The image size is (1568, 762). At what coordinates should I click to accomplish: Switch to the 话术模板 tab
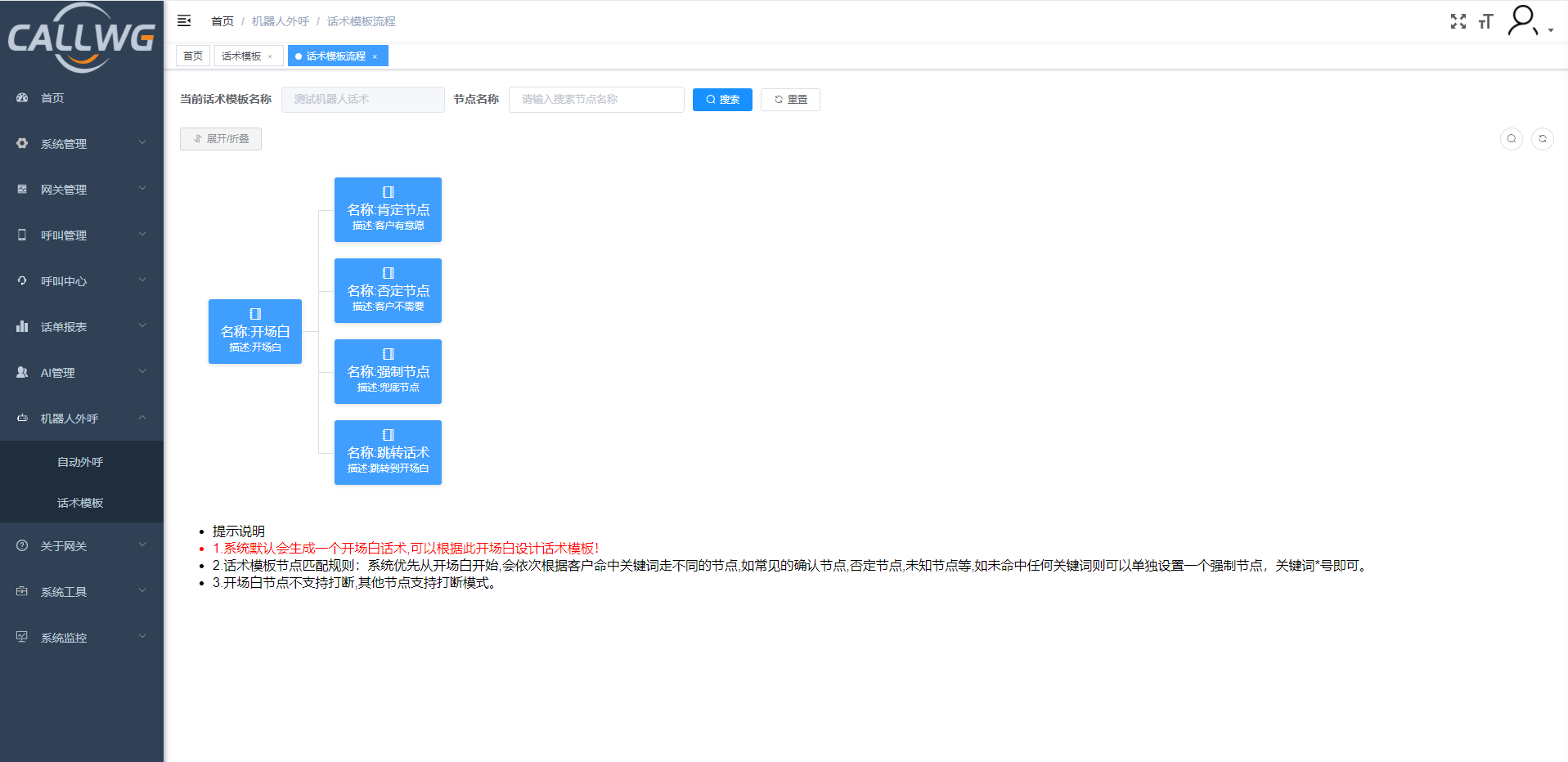point(241,56)
